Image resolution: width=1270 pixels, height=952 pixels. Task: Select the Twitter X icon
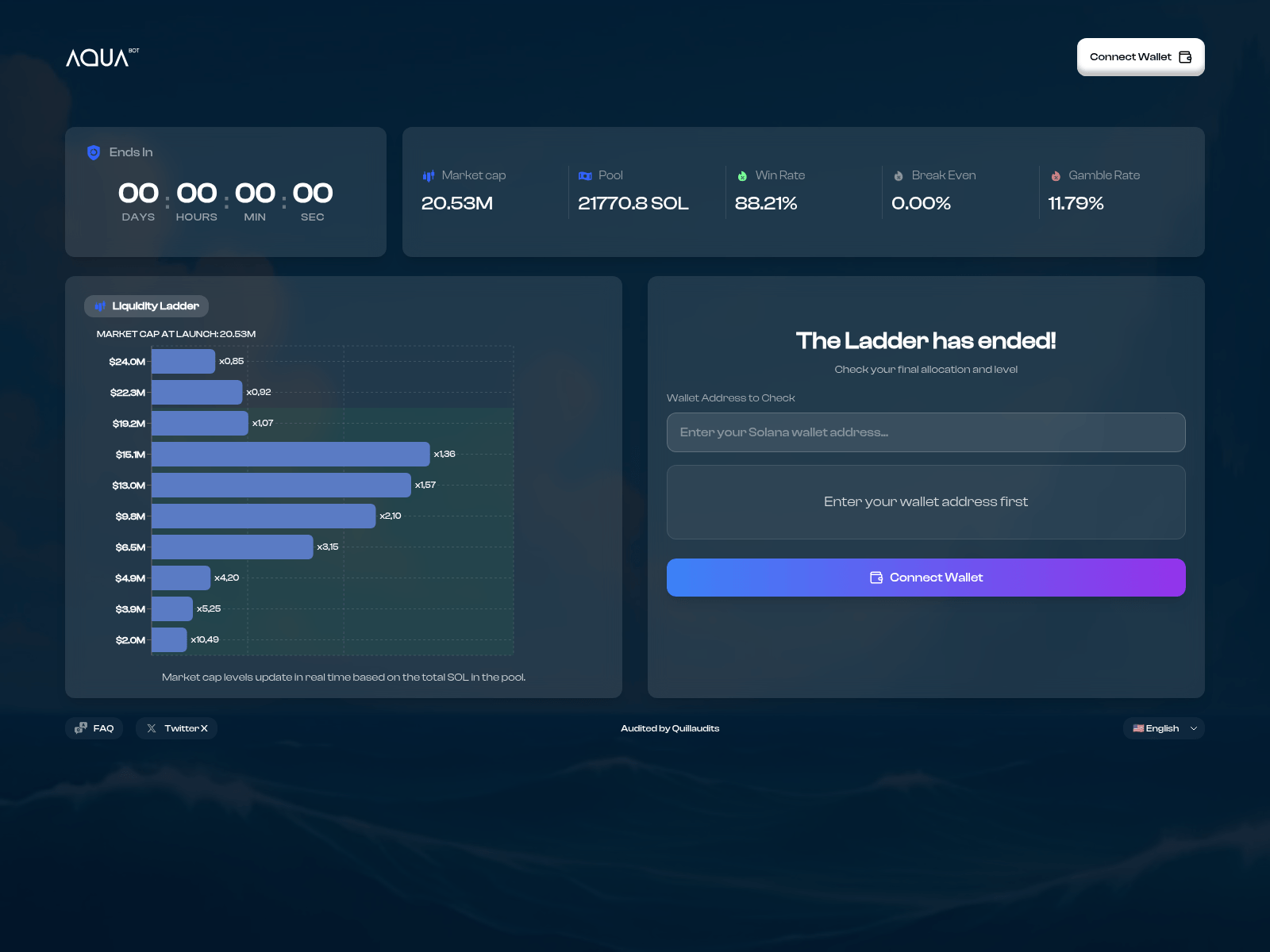(x=150, y=727)
